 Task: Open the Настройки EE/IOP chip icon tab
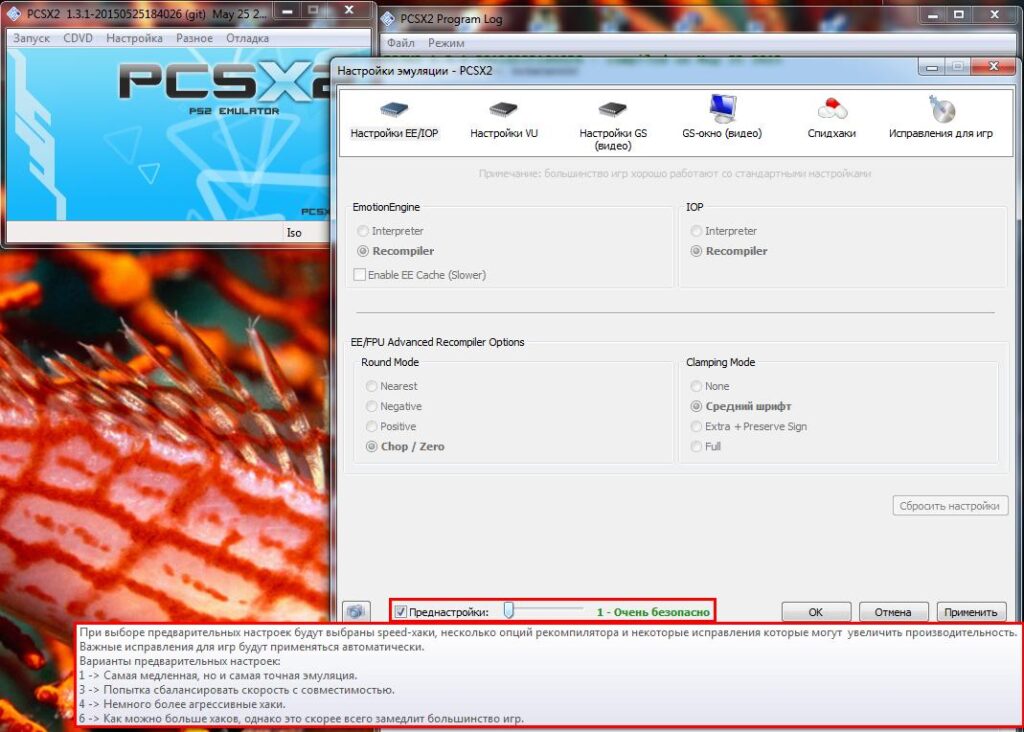[394, 110]
